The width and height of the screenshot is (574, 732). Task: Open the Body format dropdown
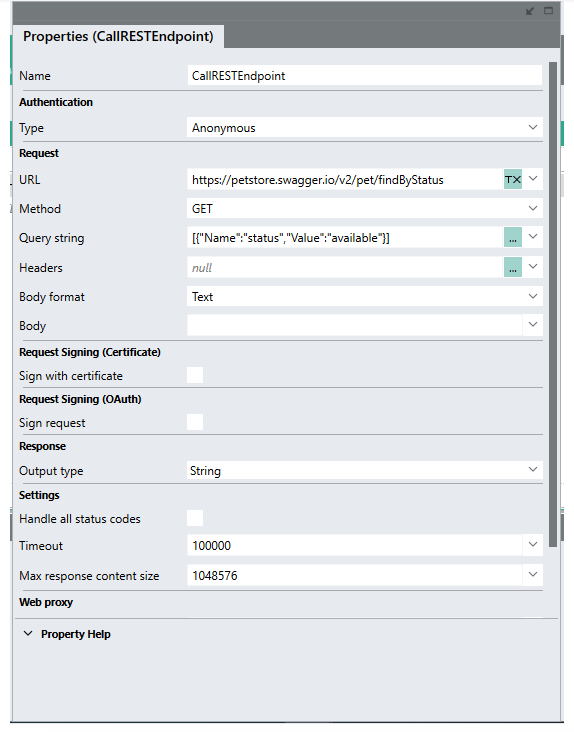click(364, 296)
